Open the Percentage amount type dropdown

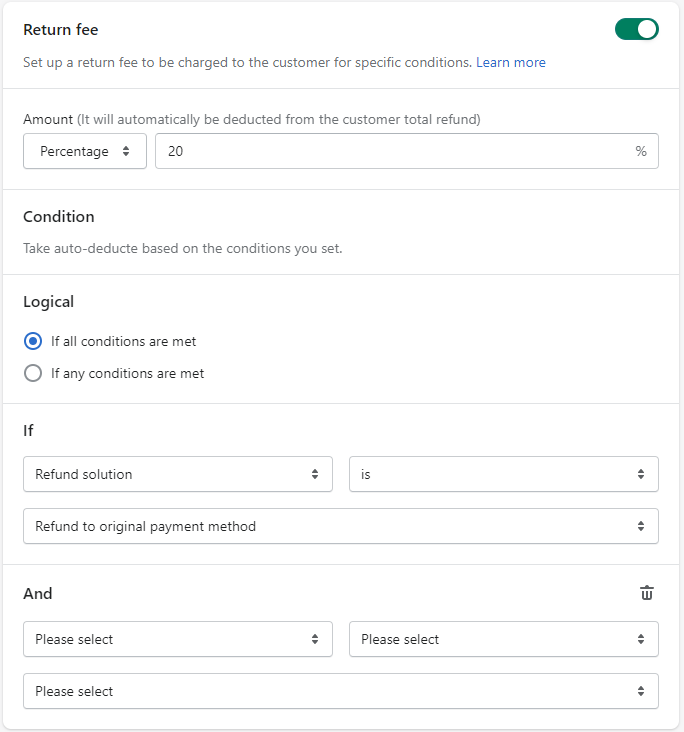(85, 151)
